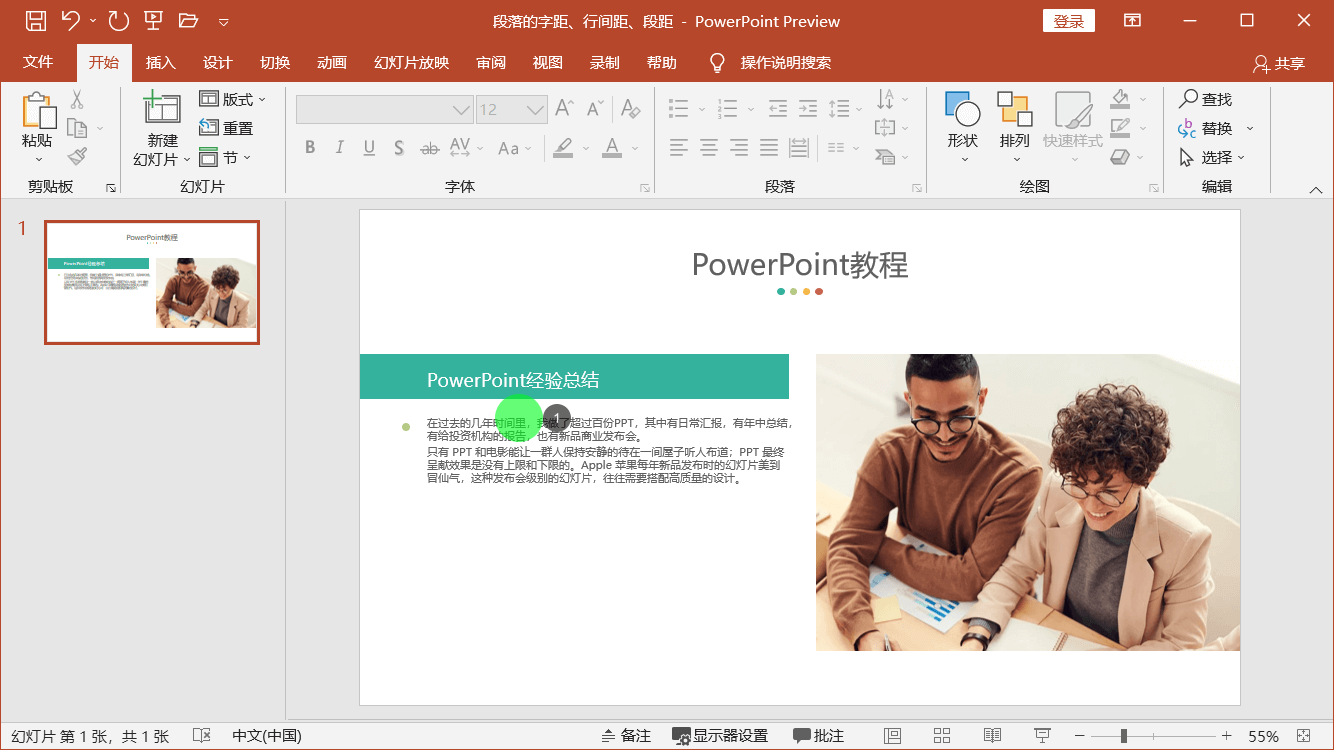The width and height of the screenshot is (1334, 750).
Task: Click the 共享 share button
Action: pos(1279,63)
